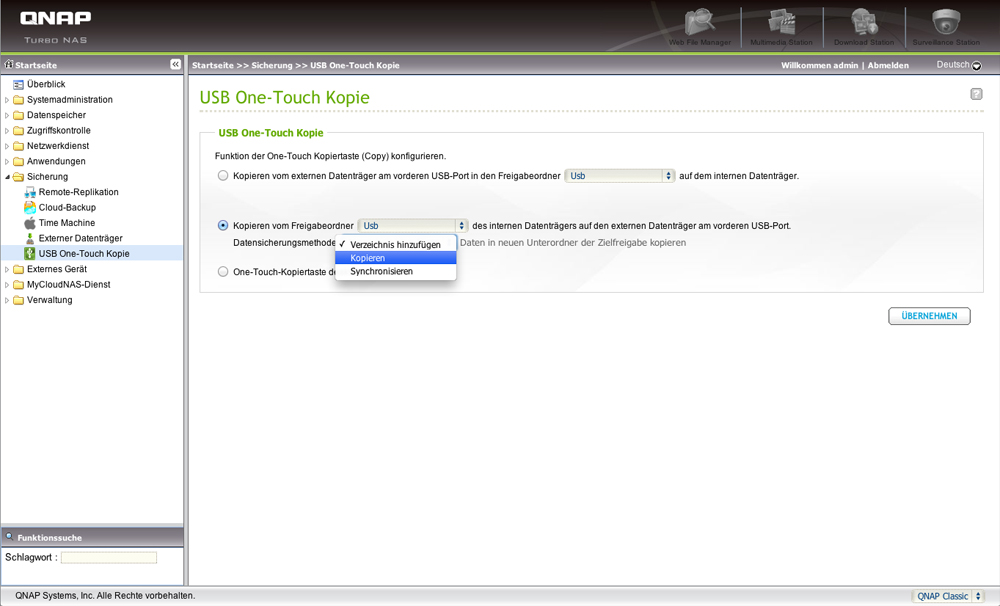
Task: Click the Startseite home icon
Action: [9, 64]
